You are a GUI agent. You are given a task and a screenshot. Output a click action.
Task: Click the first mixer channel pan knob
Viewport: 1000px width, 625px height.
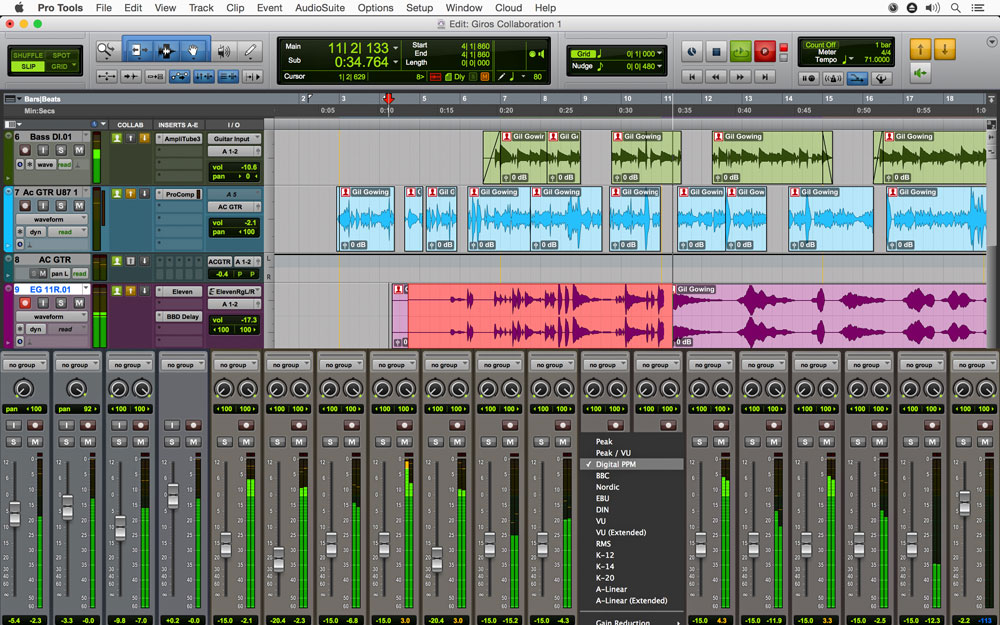(x=24, y=388)
